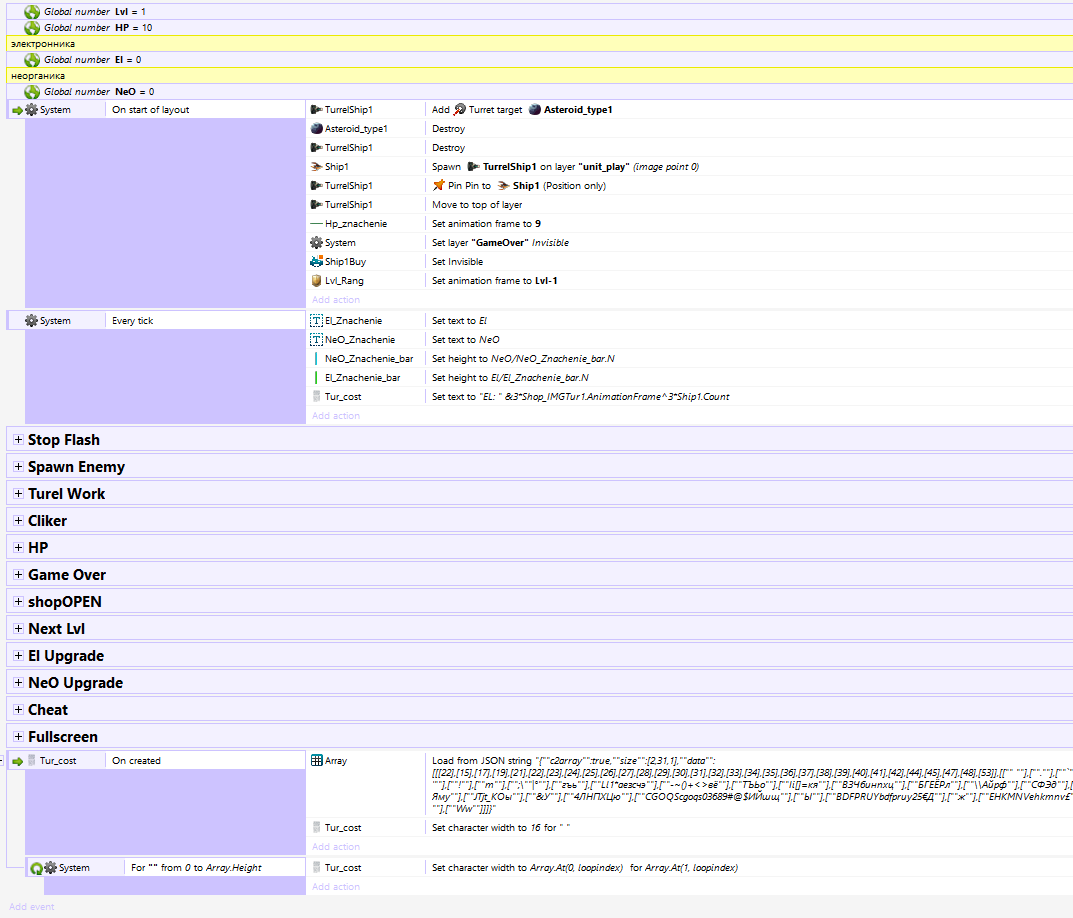The image size is (1073, 918).
Task: Expand the Cliker group
Action: point(18,521)
